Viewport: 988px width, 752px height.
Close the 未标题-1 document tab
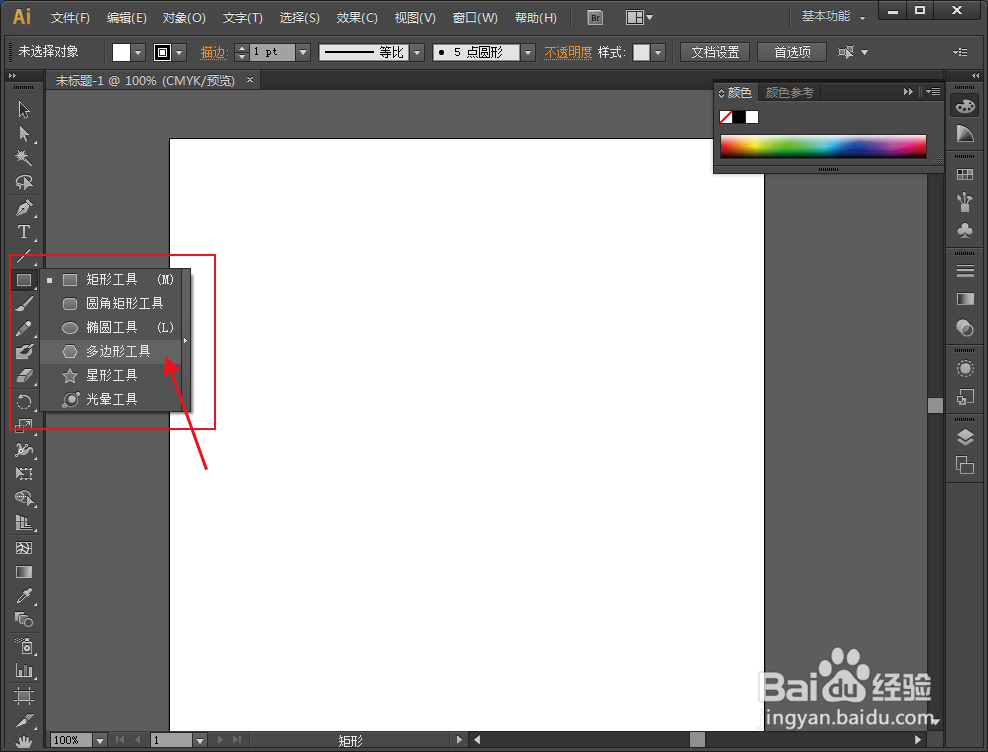pyautogui.click(x=250, y=79)
